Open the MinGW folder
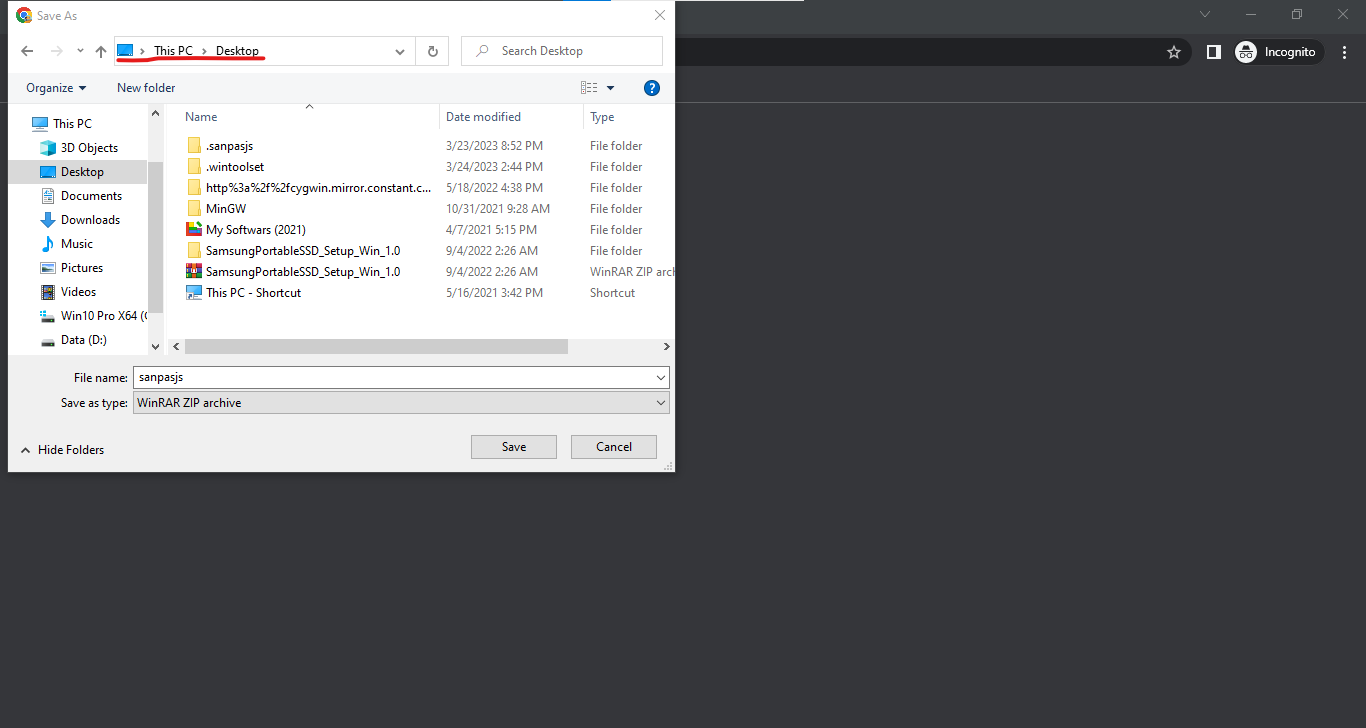The image size is (1366, 728). (225, 209)
